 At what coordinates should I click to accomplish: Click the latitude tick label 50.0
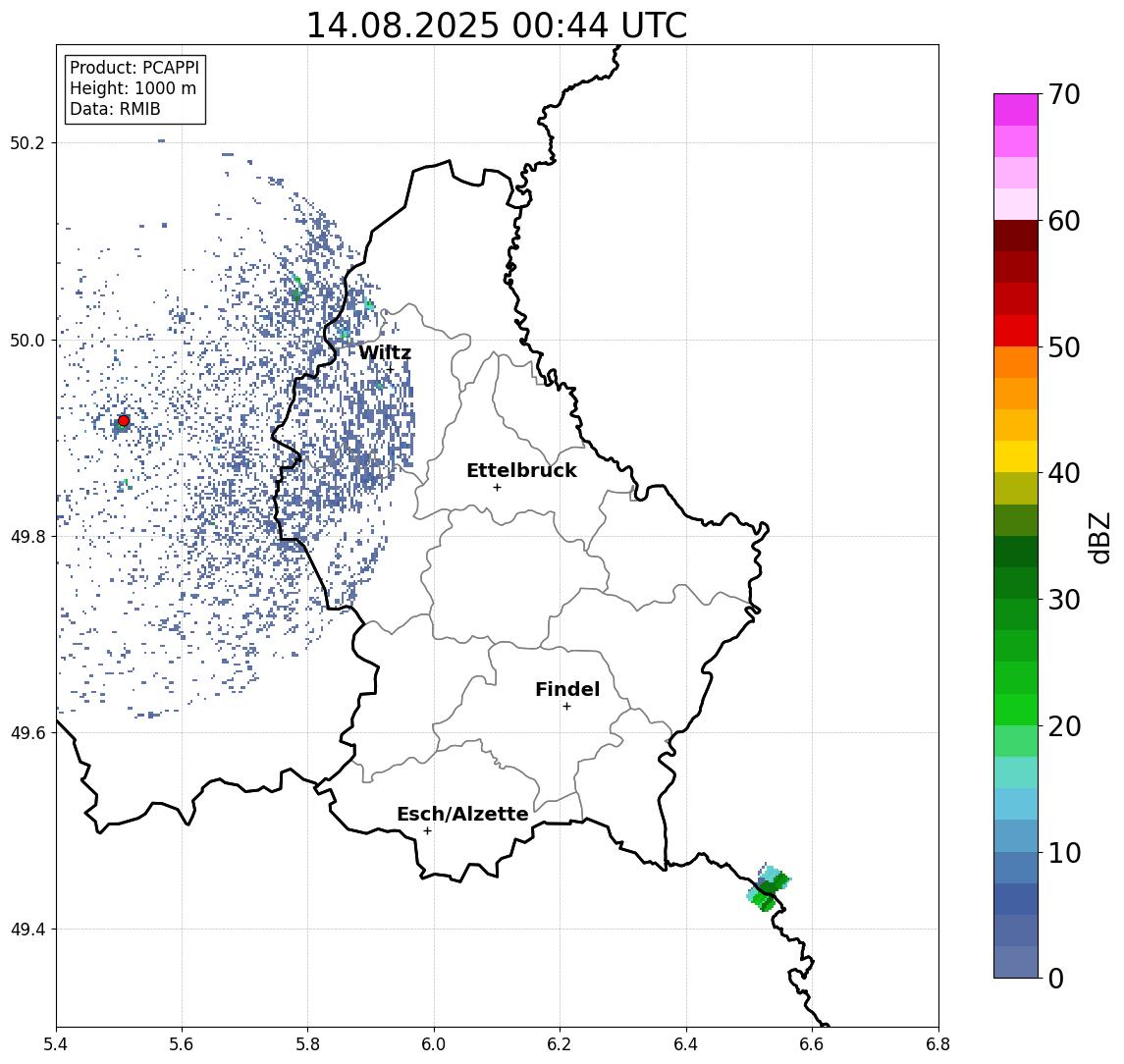27,340
